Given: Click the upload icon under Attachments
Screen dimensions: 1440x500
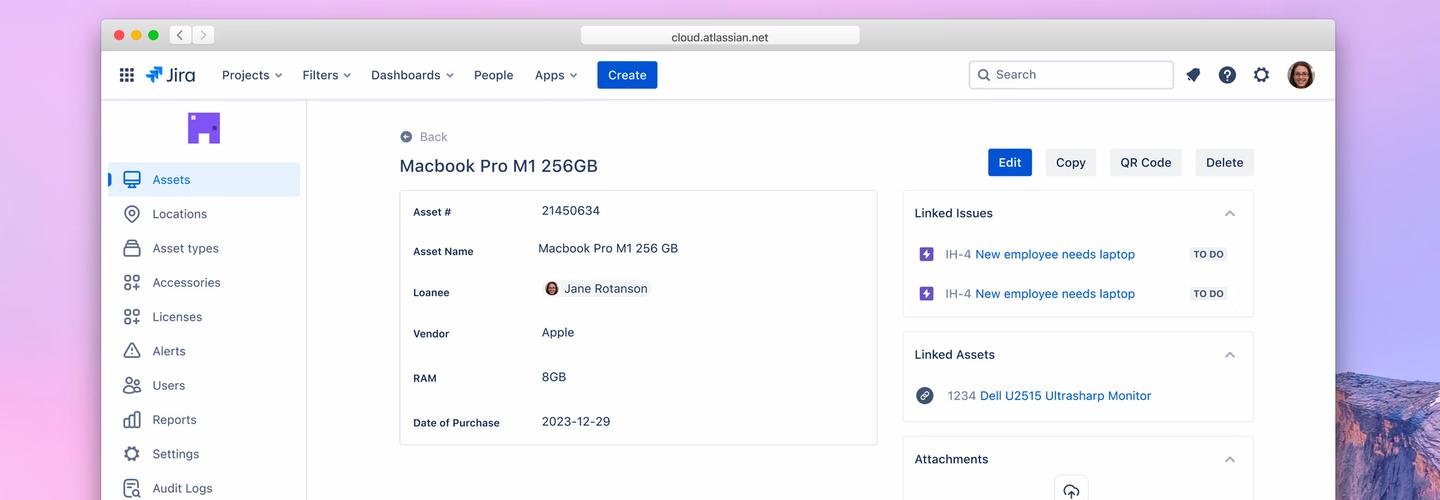Looking at the screenshot, I should point(1071,490).
